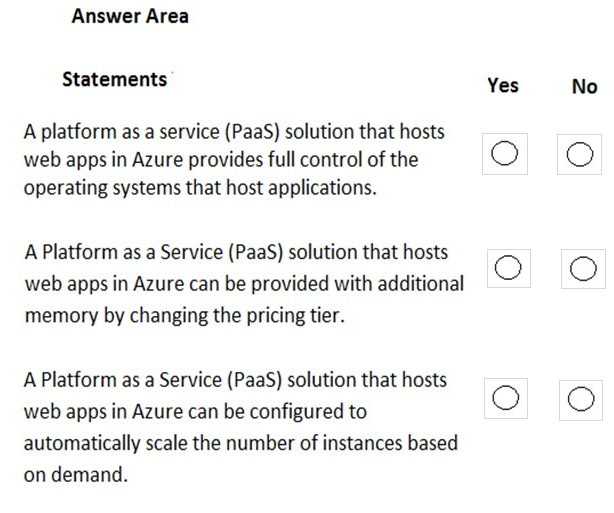Click the third statement's opening PaaS line
The height and width of the screenshot is (513, 614).
[236, 381]
